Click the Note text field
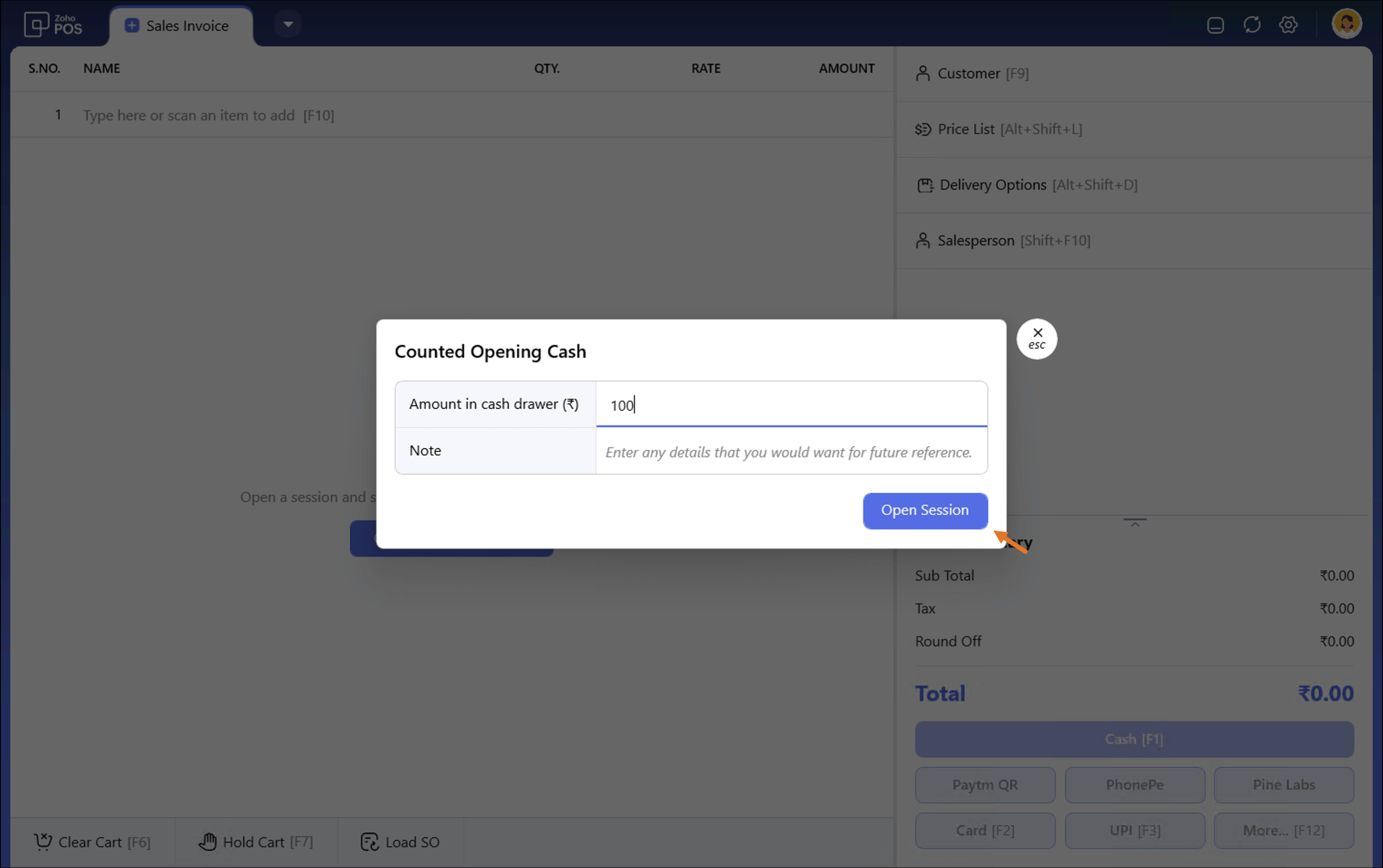The image size is (1383, 868). [791, 452]
